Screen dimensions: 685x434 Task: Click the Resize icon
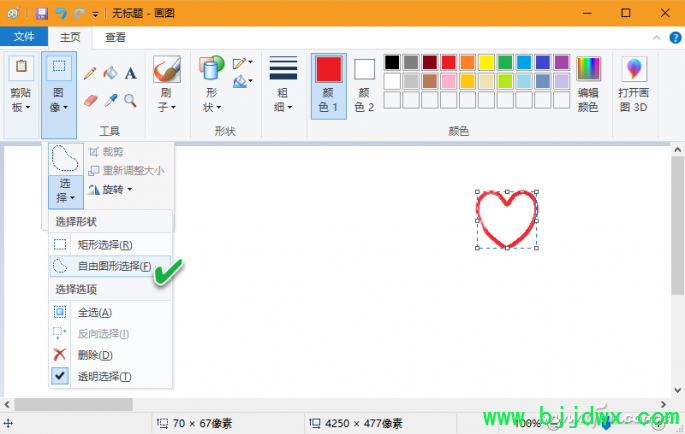(x=93, y=170)
